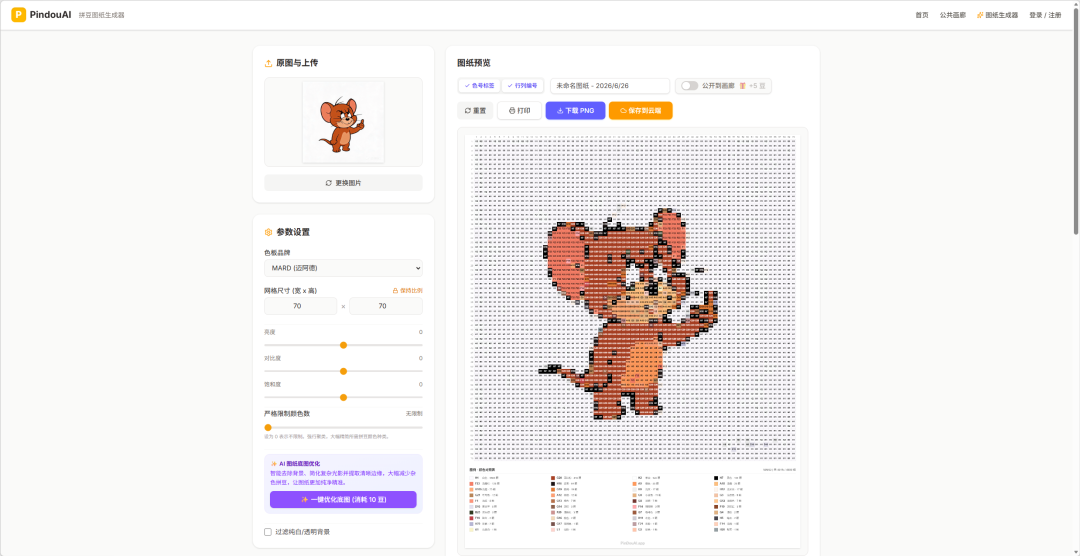Toggle the 保持比例 lock
The image size is (1080, 556).
click(407, 291)
